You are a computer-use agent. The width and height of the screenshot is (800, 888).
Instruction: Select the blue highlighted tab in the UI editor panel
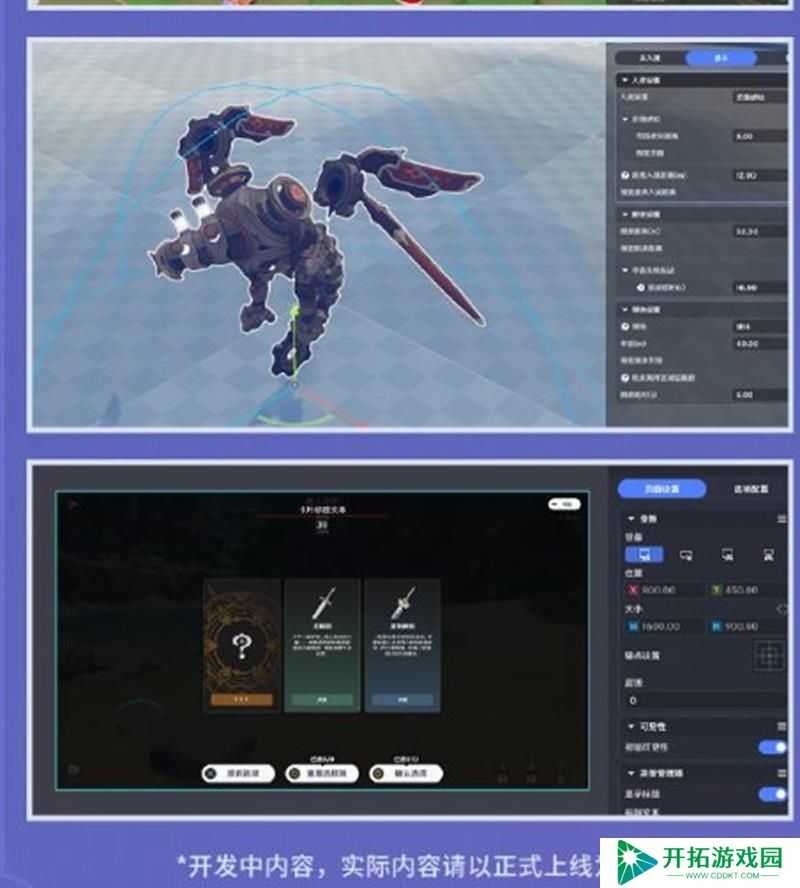pos(662,489)
